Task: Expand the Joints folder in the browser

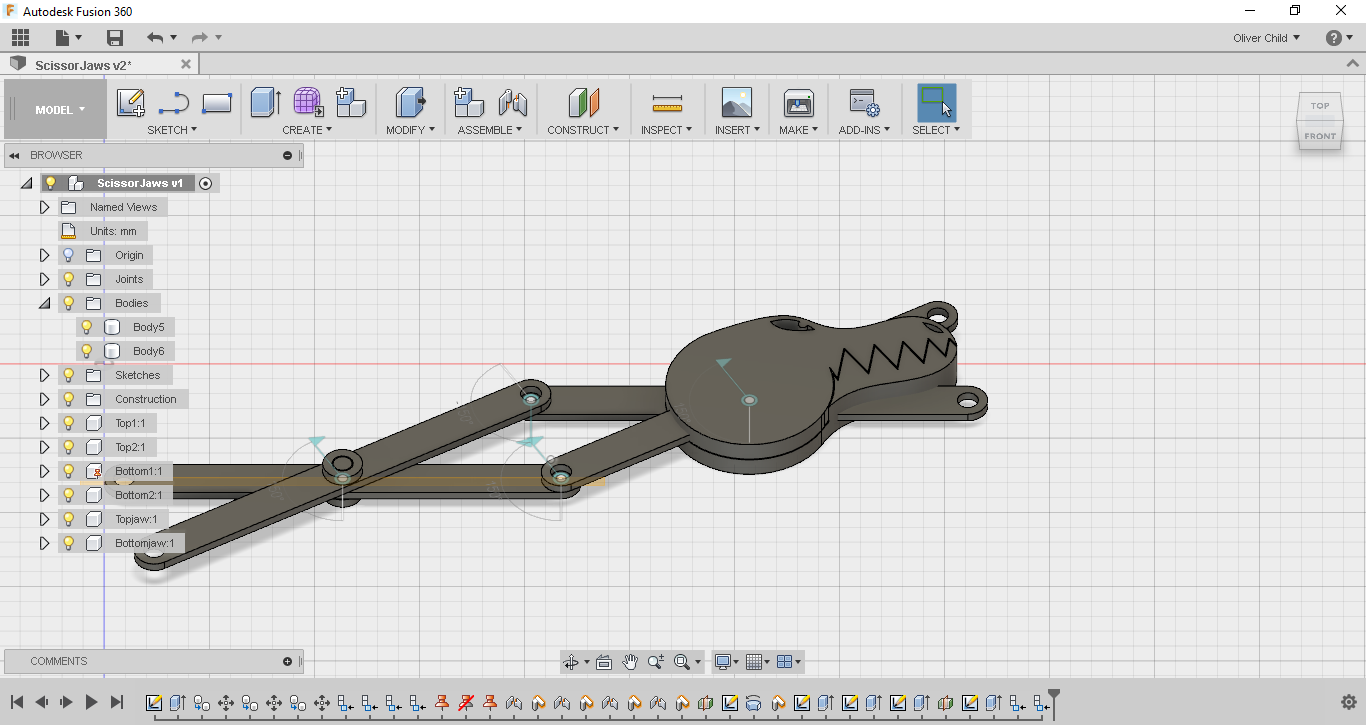Action: pyautogui.click(x=43, y=279)
